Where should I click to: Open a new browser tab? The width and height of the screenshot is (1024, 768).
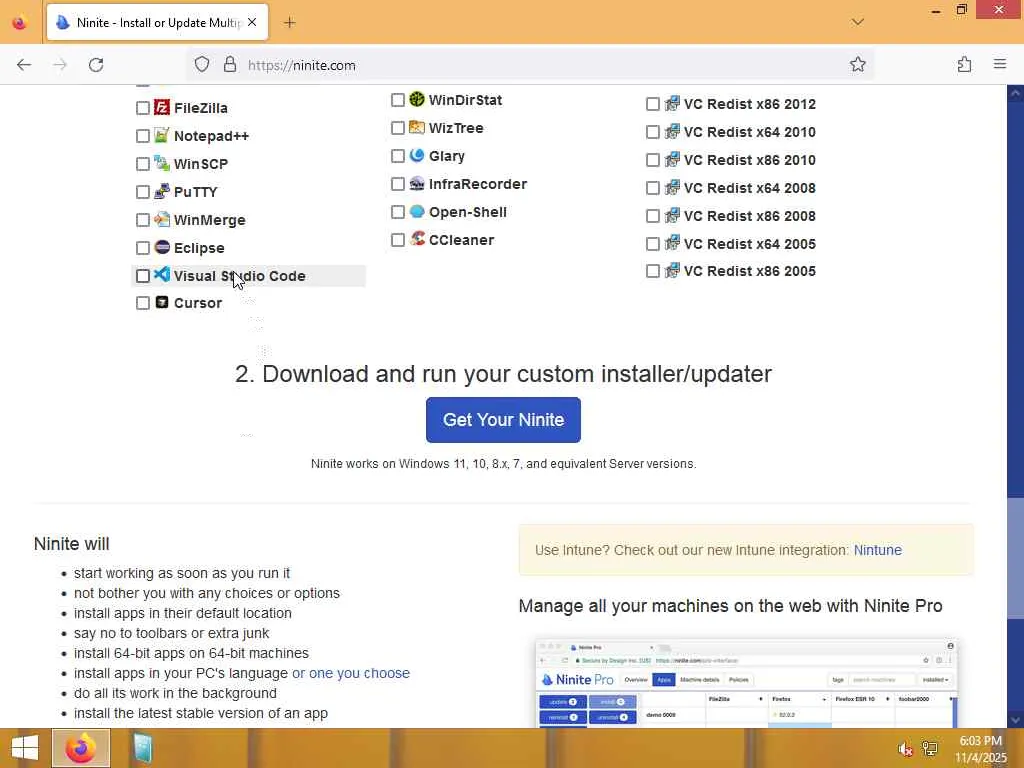pyautogui.click(x=289, y=23)
